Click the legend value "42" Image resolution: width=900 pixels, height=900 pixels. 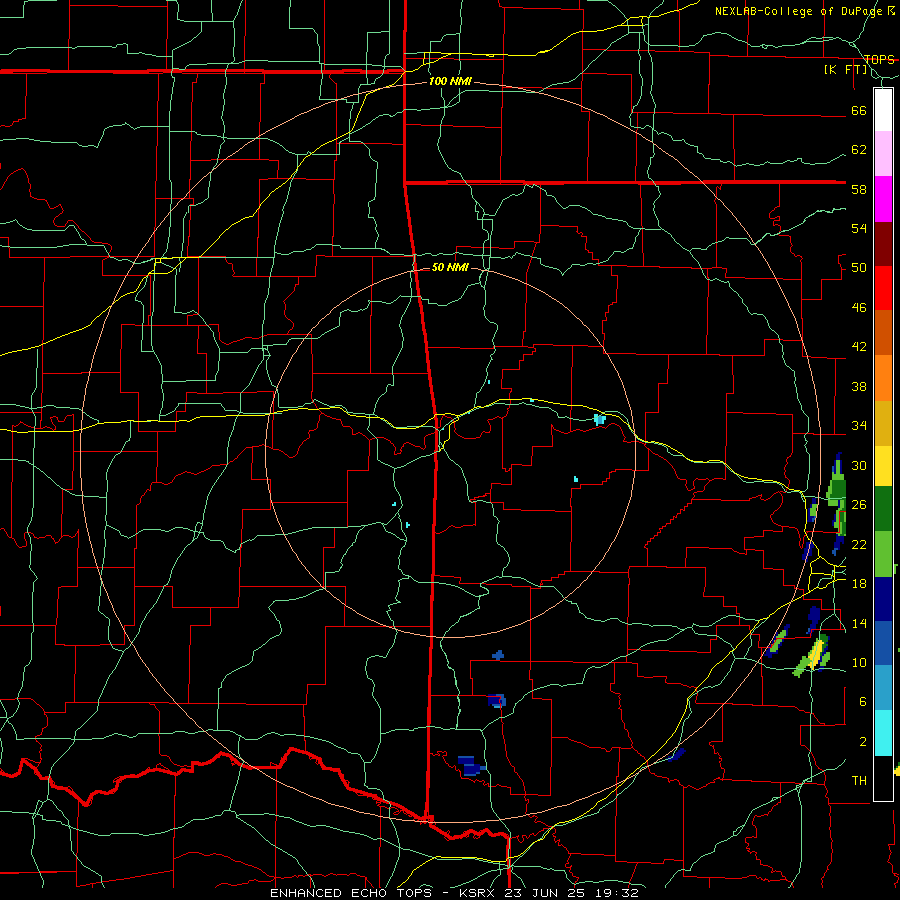pyautogui.click(x=859, y=347)
